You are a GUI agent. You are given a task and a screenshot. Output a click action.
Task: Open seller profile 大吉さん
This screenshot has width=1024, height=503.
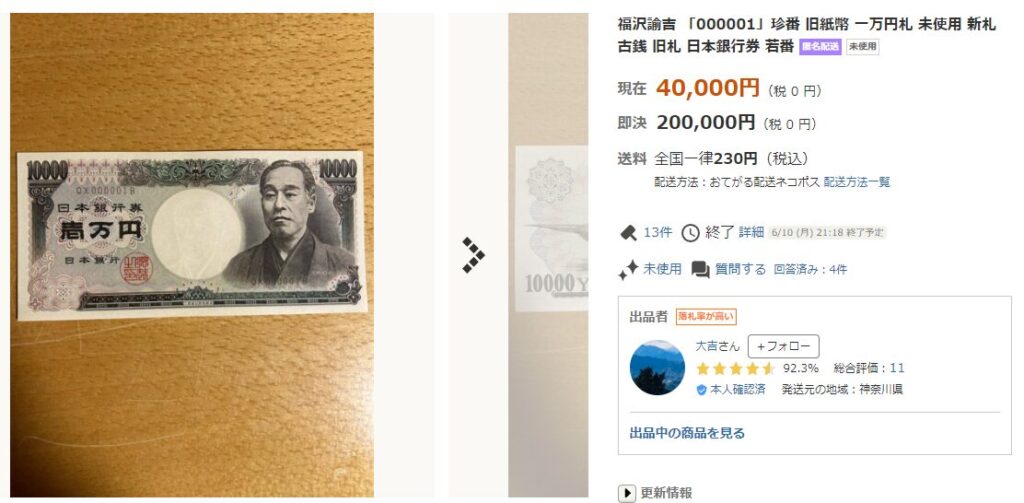pos(719,346)
